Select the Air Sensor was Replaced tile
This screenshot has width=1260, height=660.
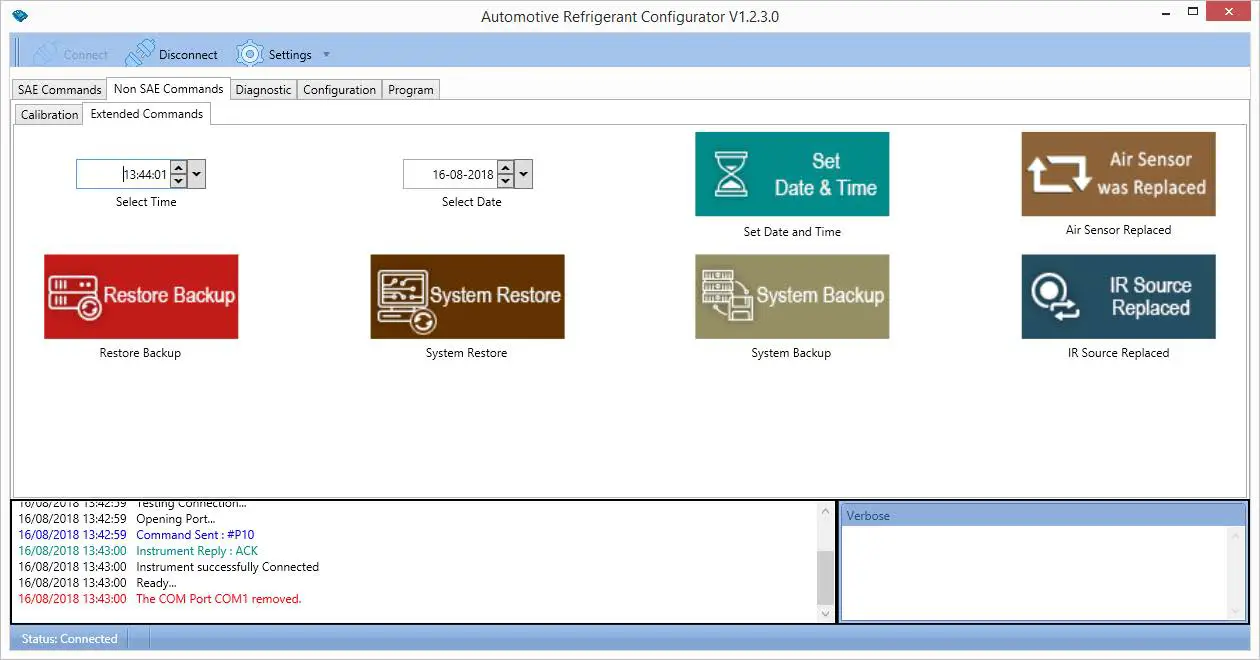tap(1117, 173)
